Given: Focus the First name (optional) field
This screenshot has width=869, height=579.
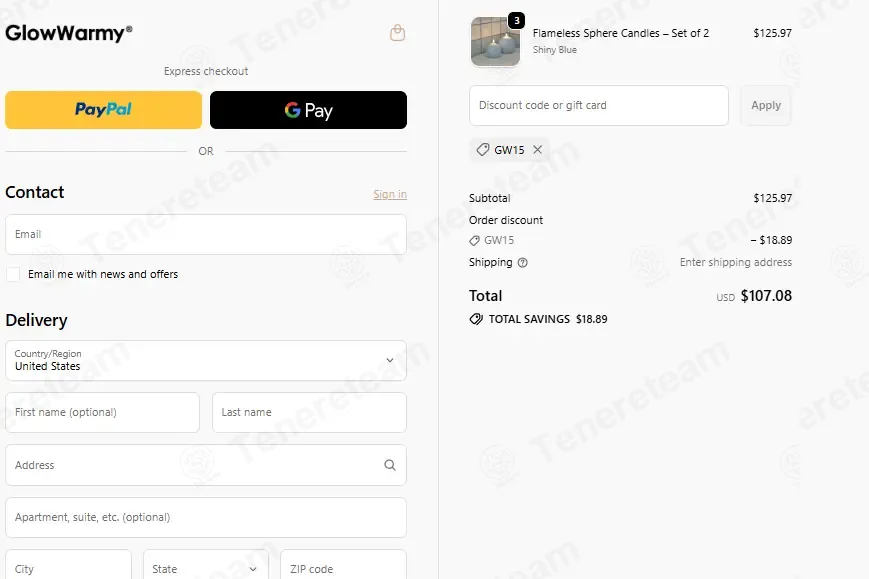Looking at the screenshot, I should (x=103, y=412).
